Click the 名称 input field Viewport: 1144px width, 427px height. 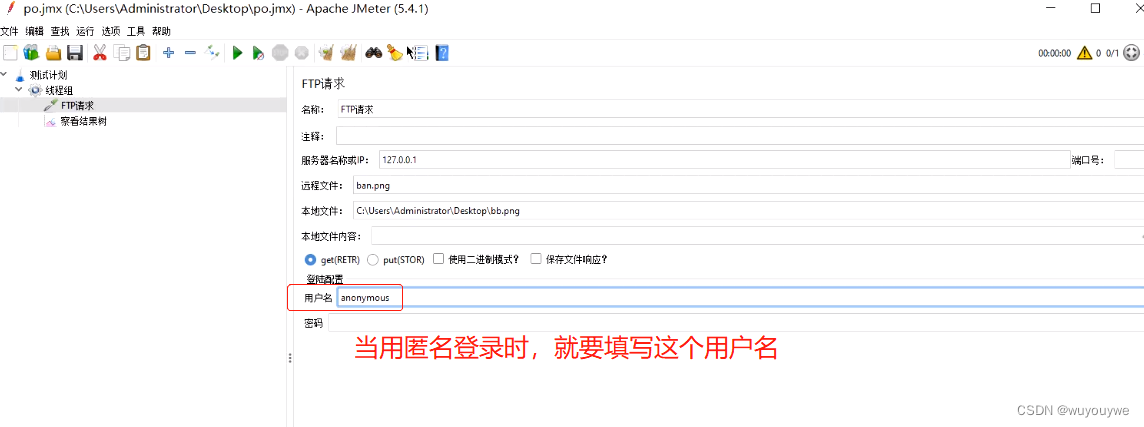click(740, 109)
